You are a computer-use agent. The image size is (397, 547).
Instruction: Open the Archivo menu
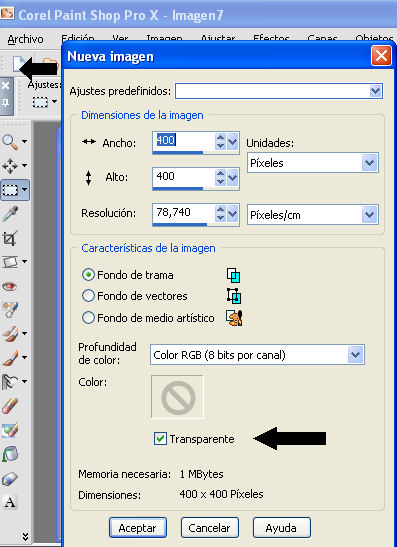coord(25,39)
